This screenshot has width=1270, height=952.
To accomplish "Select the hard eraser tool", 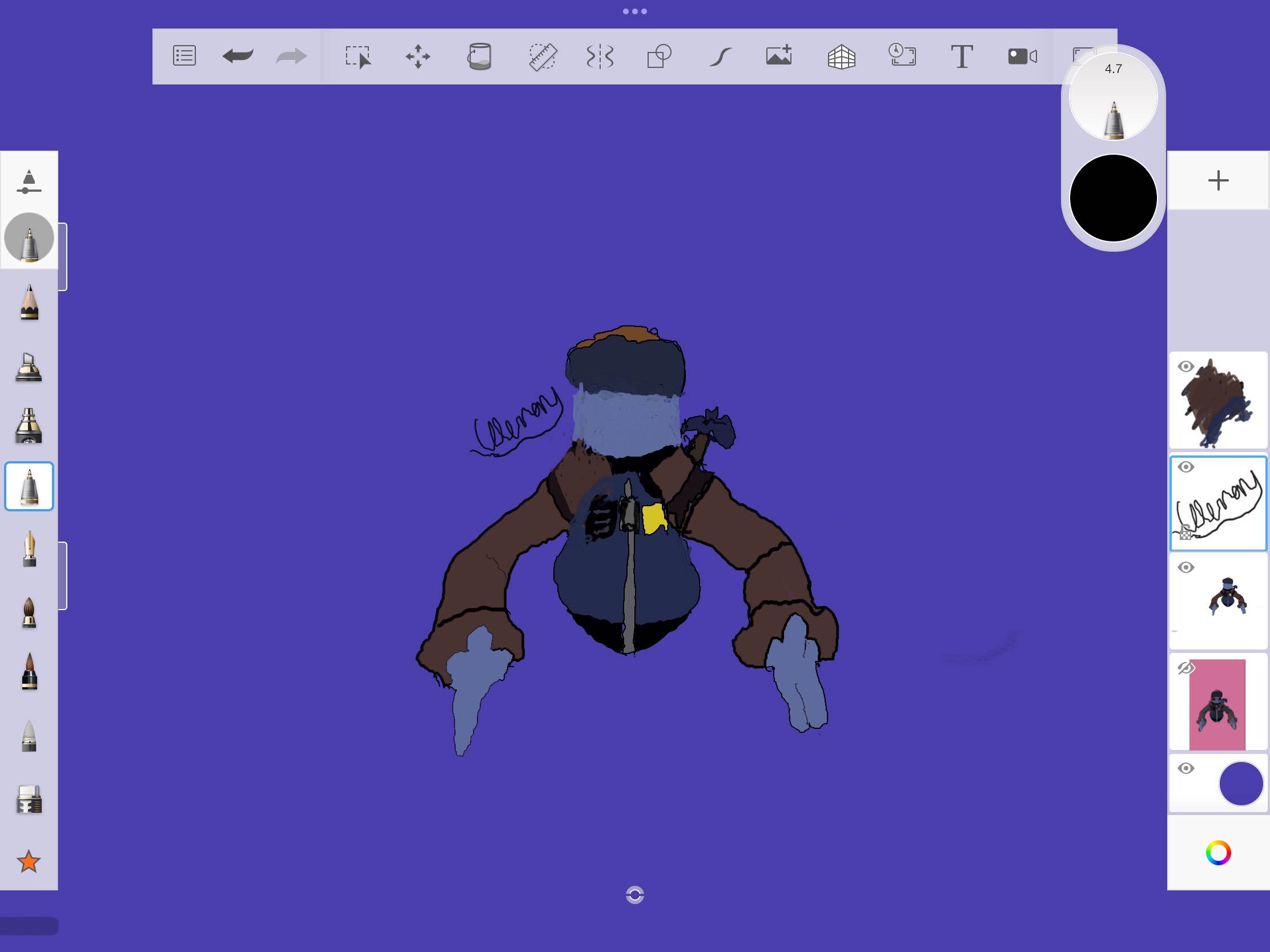I will tap(29, 800).
